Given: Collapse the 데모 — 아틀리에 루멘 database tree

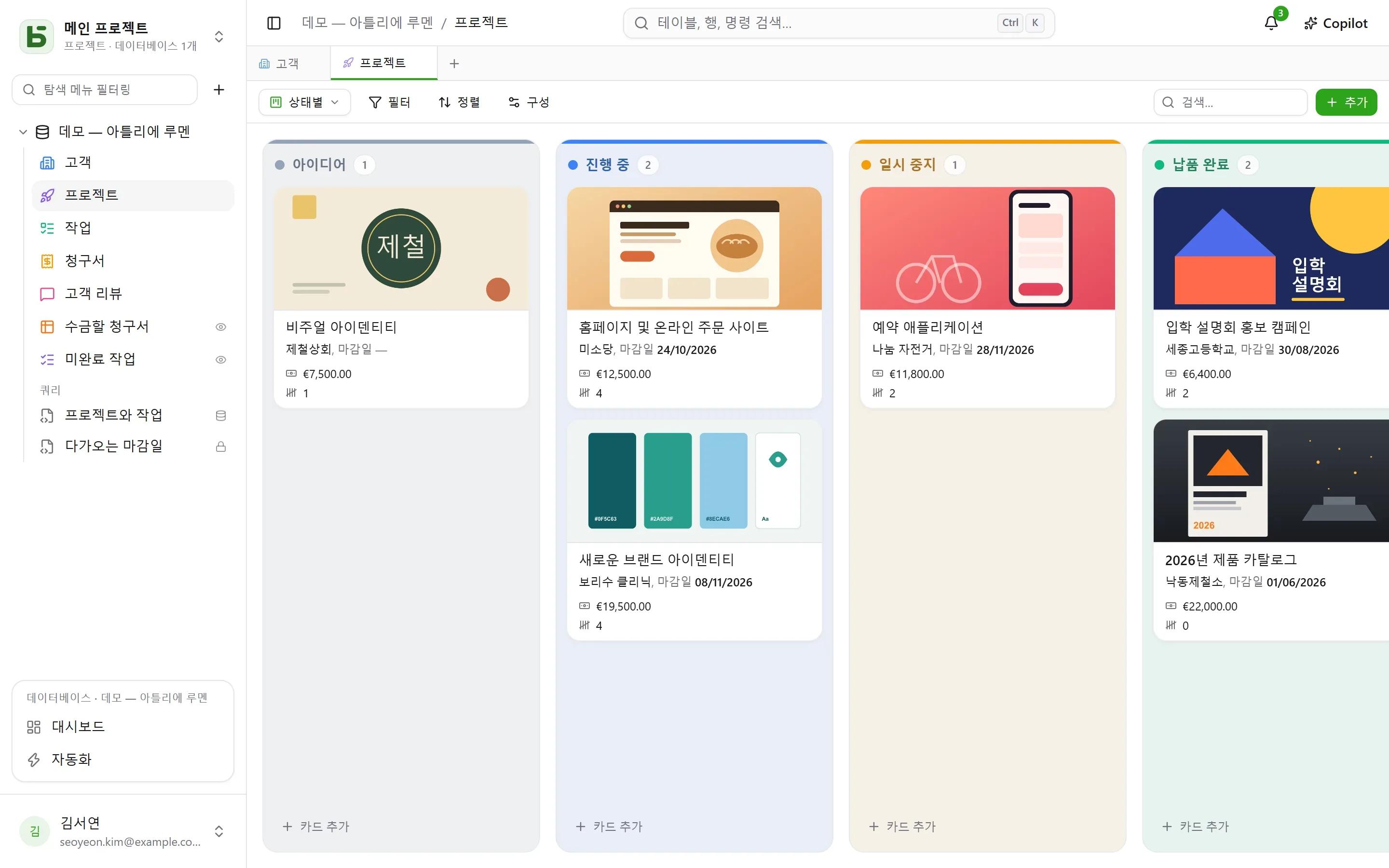Looking at the screenshot, I should (x=23, y=132).
